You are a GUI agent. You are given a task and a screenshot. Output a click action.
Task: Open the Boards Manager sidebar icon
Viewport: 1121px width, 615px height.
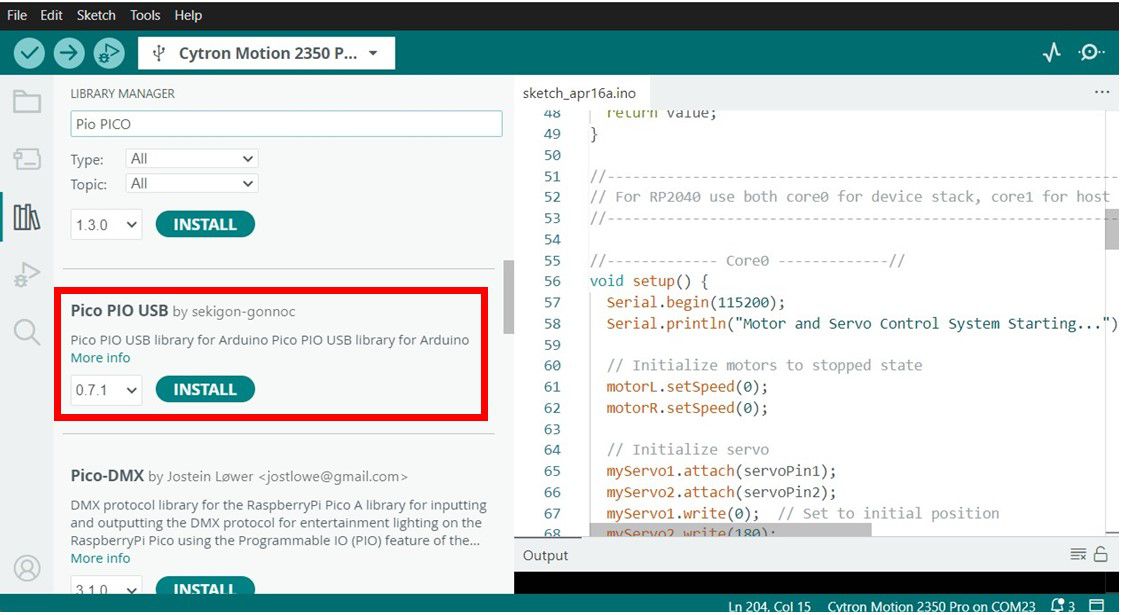(27, 159)
